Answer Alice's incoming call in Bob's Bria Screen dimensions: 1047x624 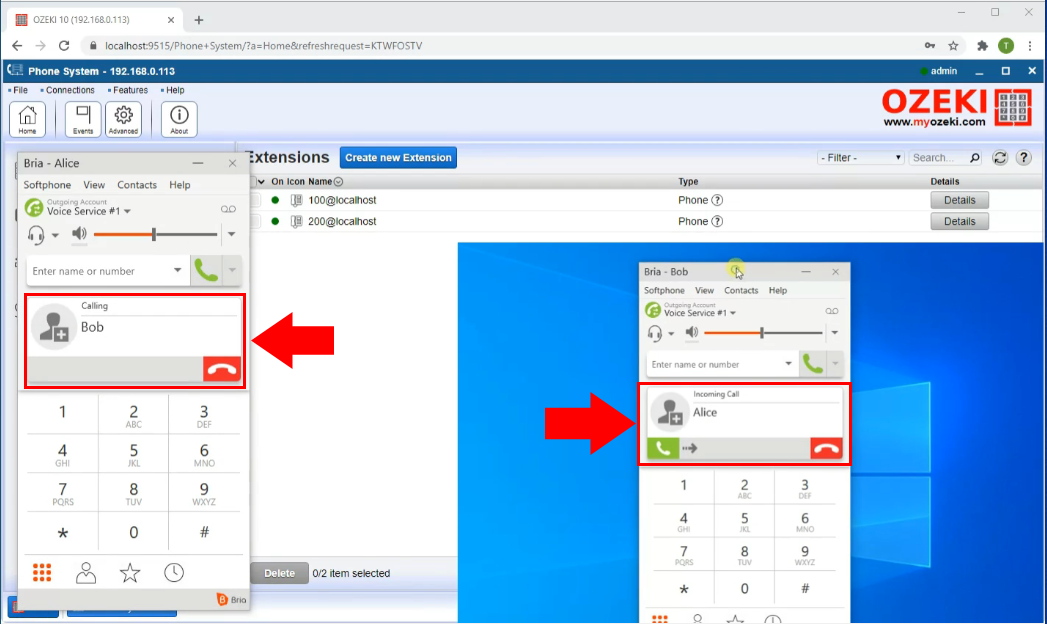pyautogui.click(x=663, y=448)
